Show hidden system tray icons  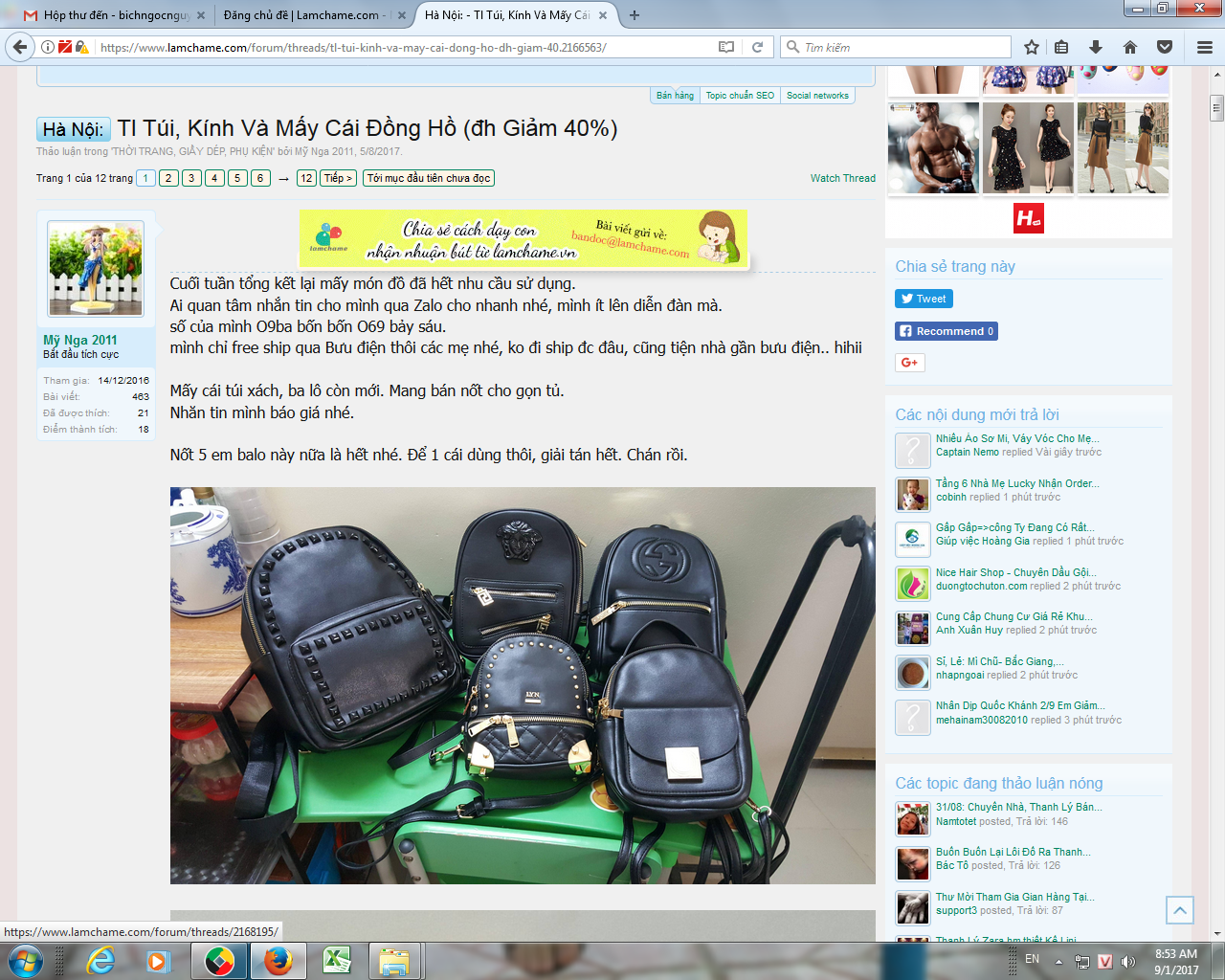[1058, 961]
